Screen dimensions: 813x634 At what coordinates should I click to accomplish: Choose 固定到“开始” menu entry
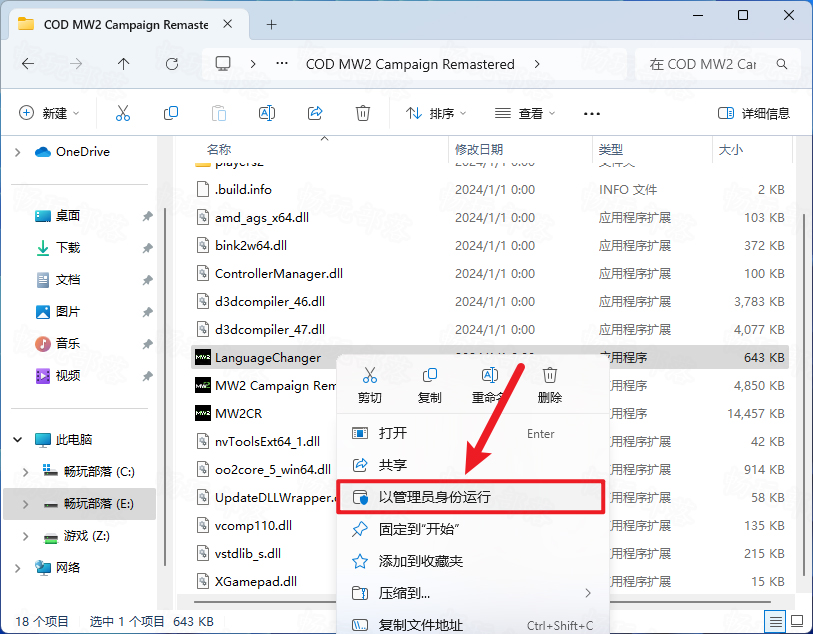point(472,529)
